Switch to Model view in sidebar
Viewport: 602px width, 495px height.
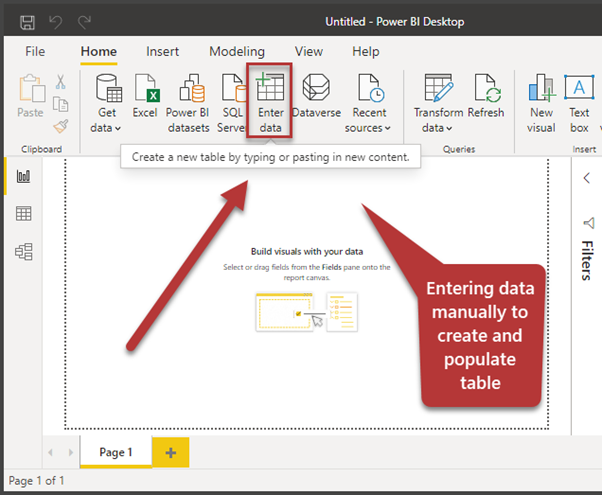23,252
